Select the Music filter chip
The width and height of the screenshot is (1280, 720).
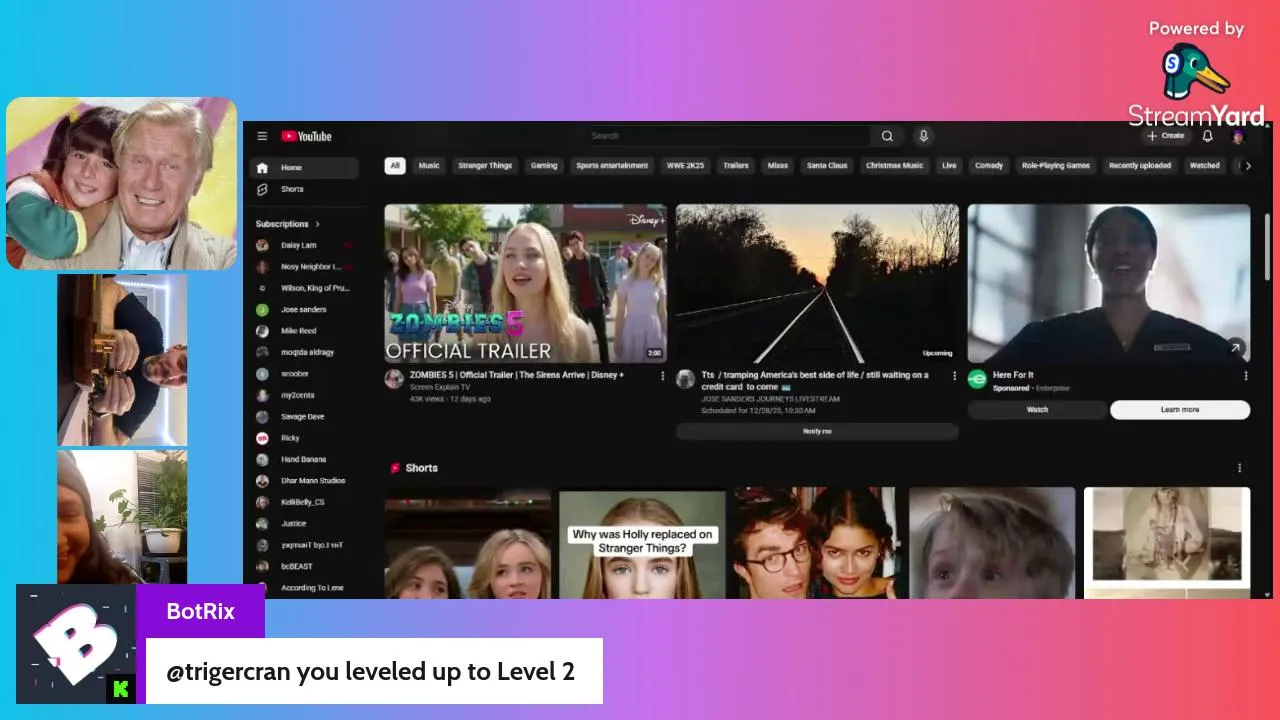[429, 166]
